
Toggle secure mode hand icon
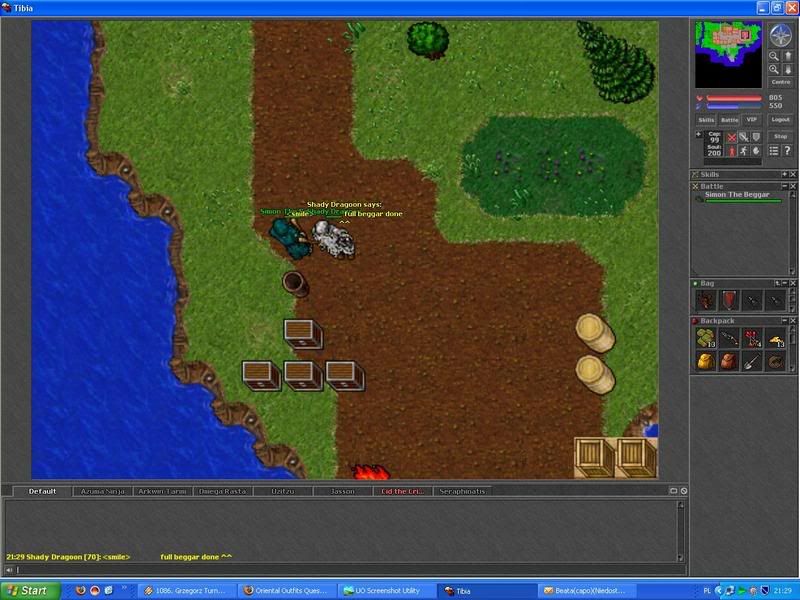756,151
